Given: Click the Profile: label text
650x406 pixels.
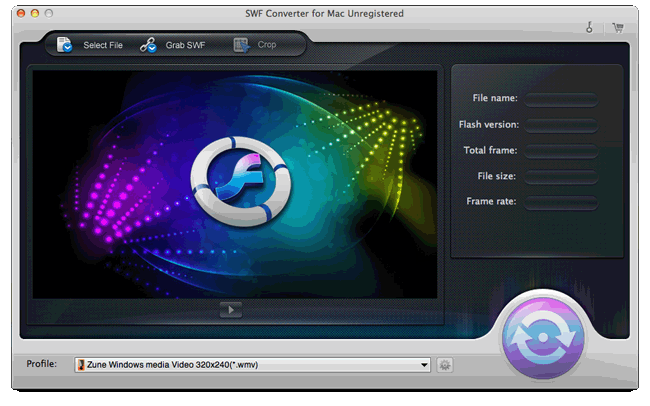Looking at the screenshot, I should click(41, 364).
